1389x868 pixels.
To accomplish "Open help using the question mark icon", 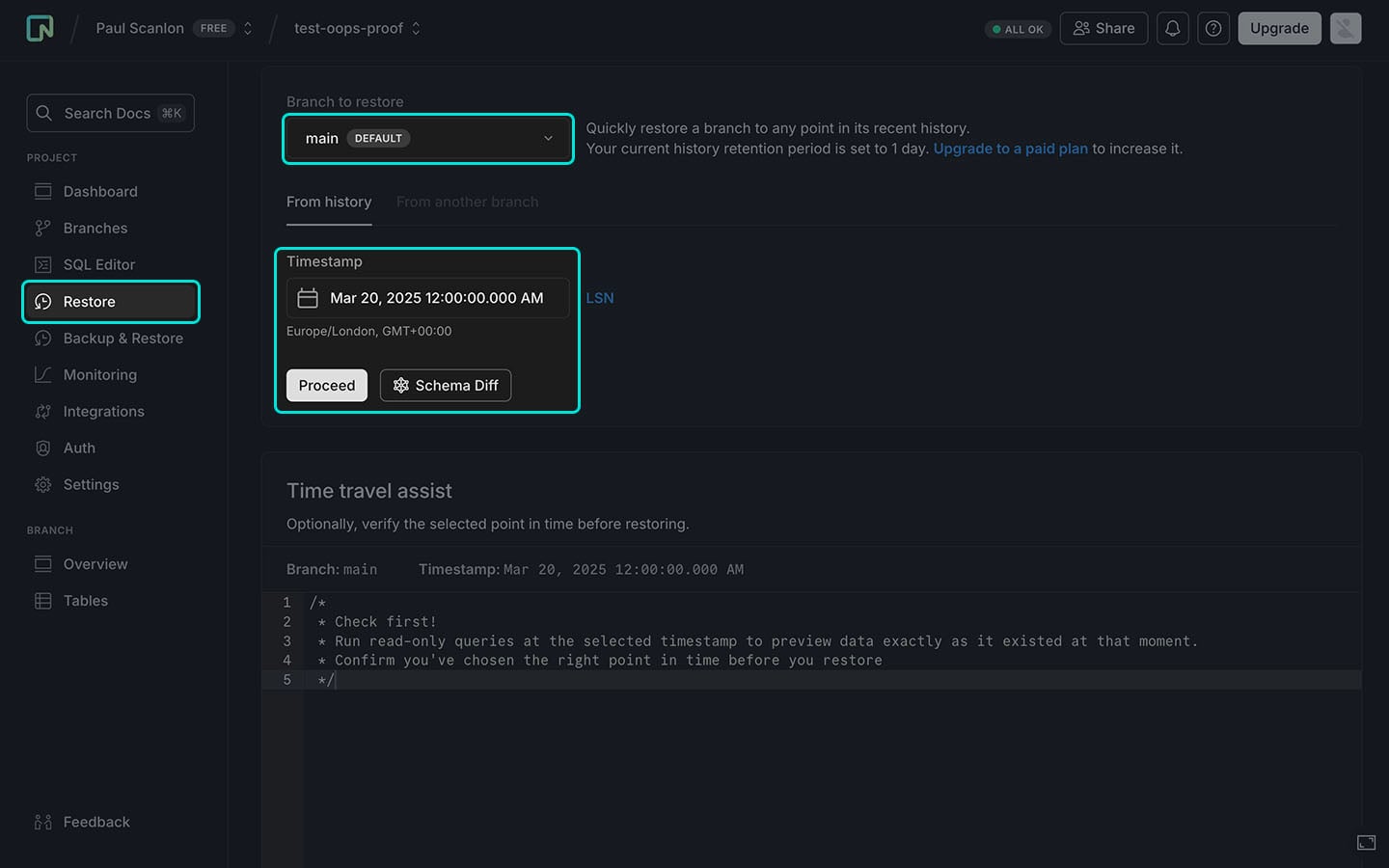I will pyautogui.click(x=1213, y=28).
